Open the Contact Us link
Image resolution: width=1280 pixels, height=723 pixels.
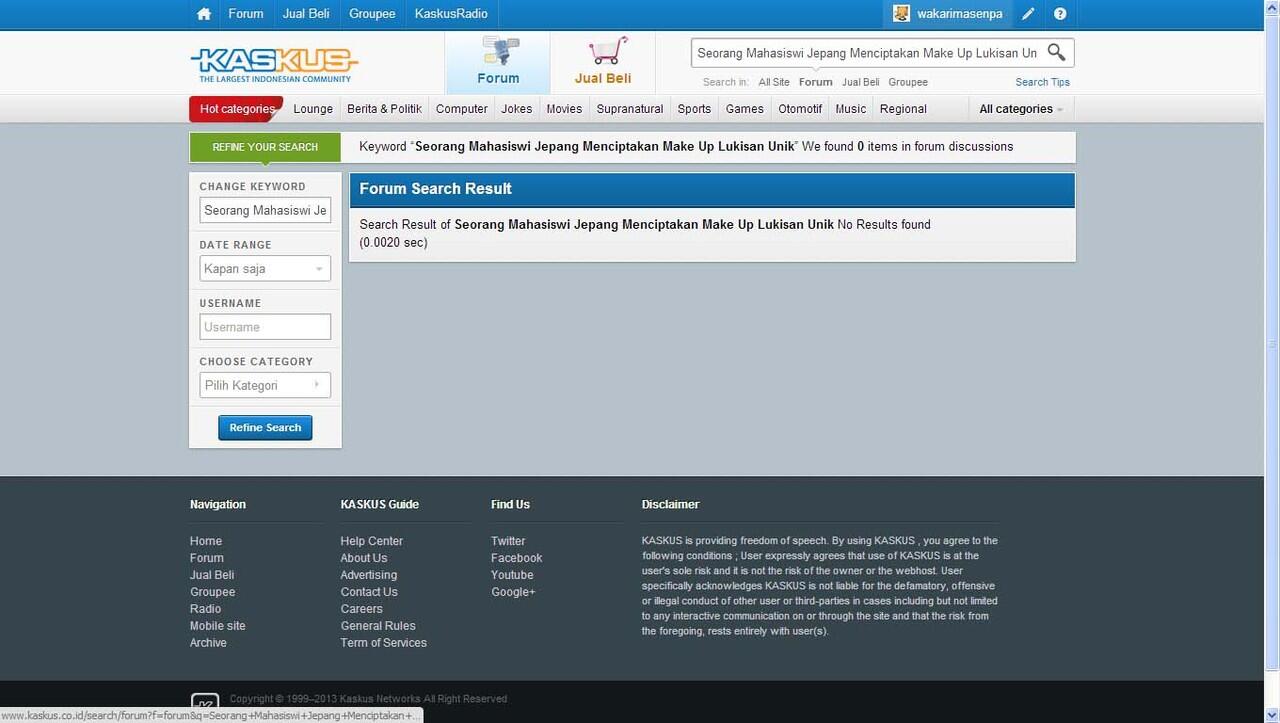coord(369,592)
